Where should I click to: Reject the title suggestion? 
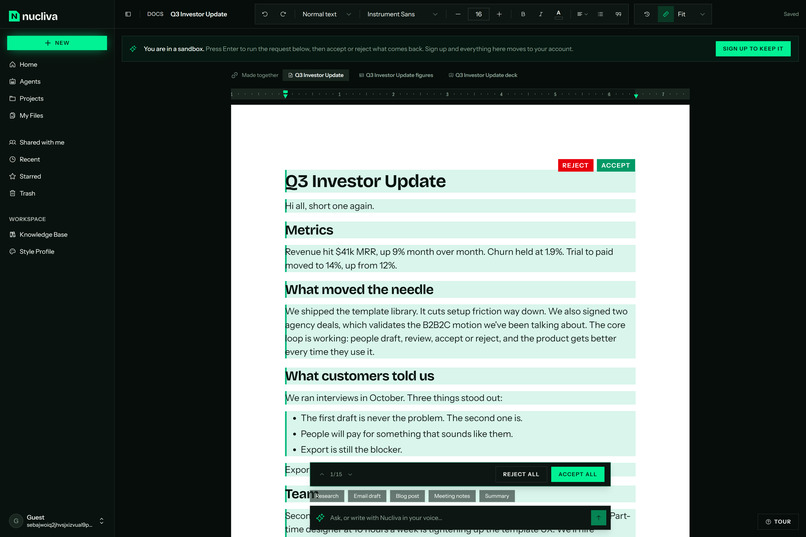click(575, 165)
